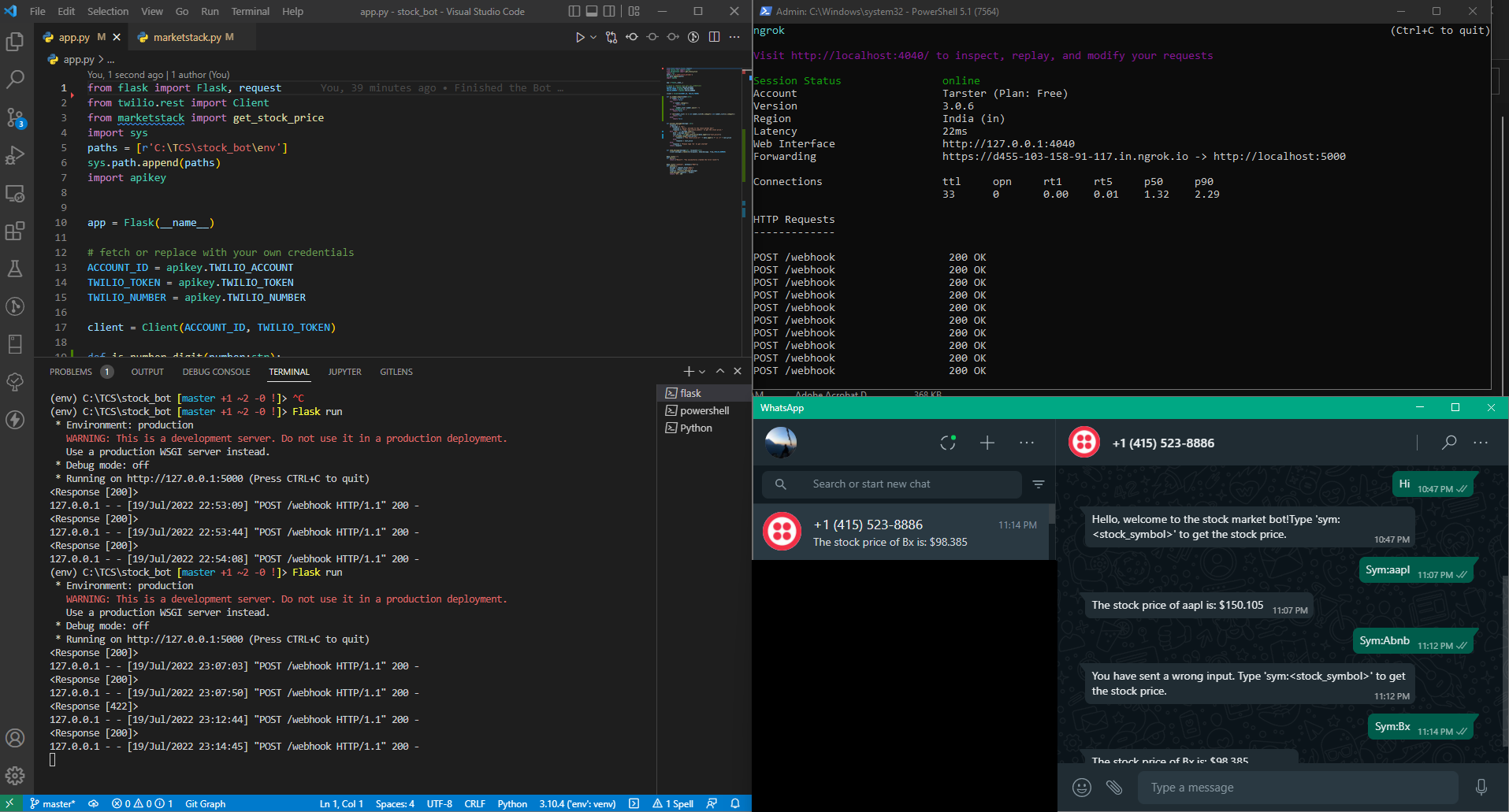Open the File menu

pos(38,11)
